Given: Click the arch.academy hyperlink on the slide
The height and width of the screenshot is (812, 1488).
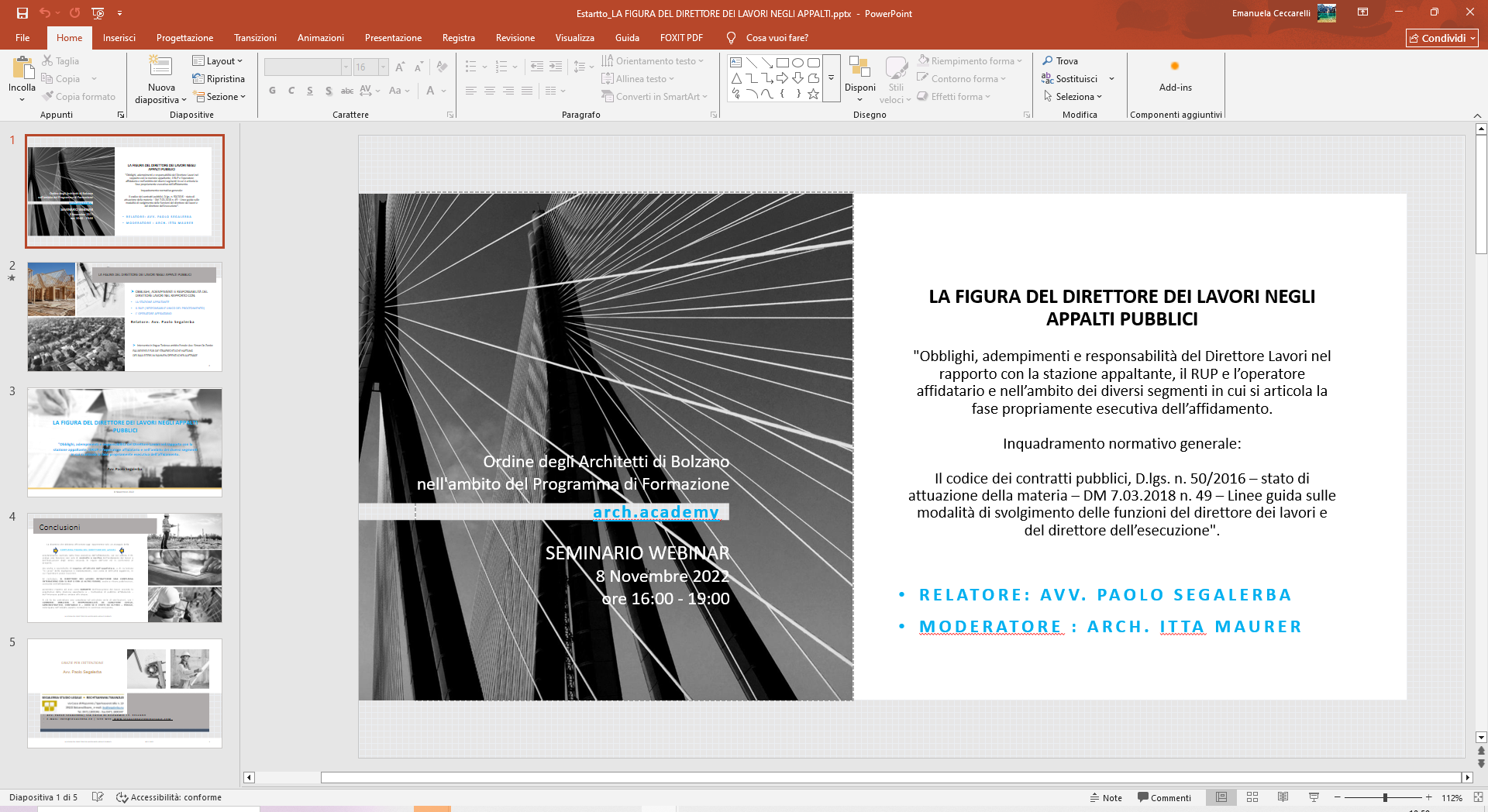Looking at the screenshot, I should tap(656, 512).
